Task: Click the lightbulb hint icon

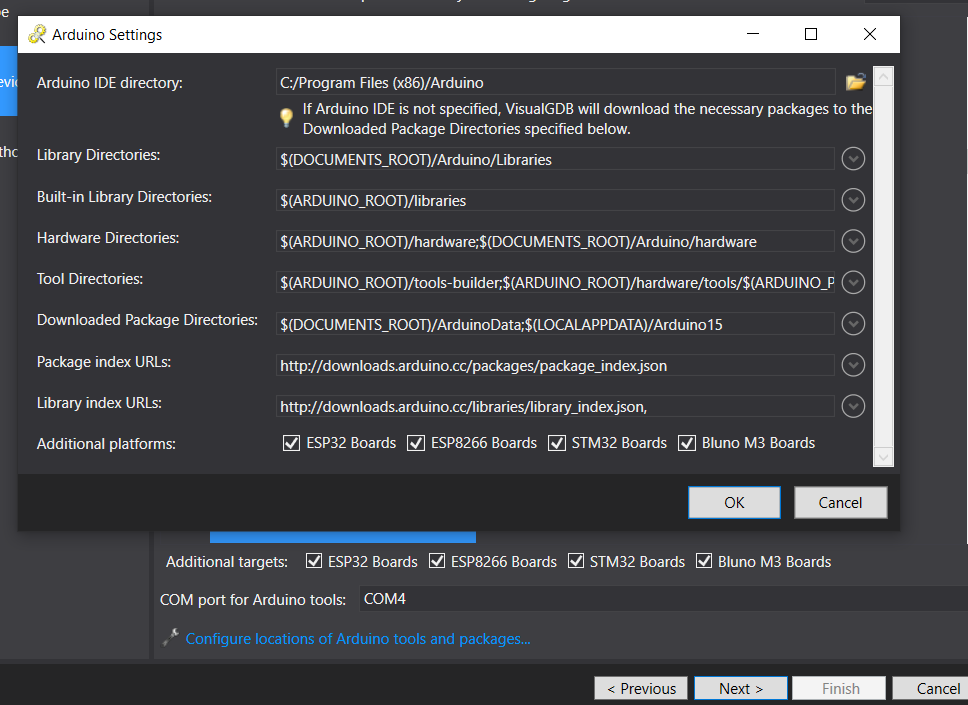Action: pos(286,117)
